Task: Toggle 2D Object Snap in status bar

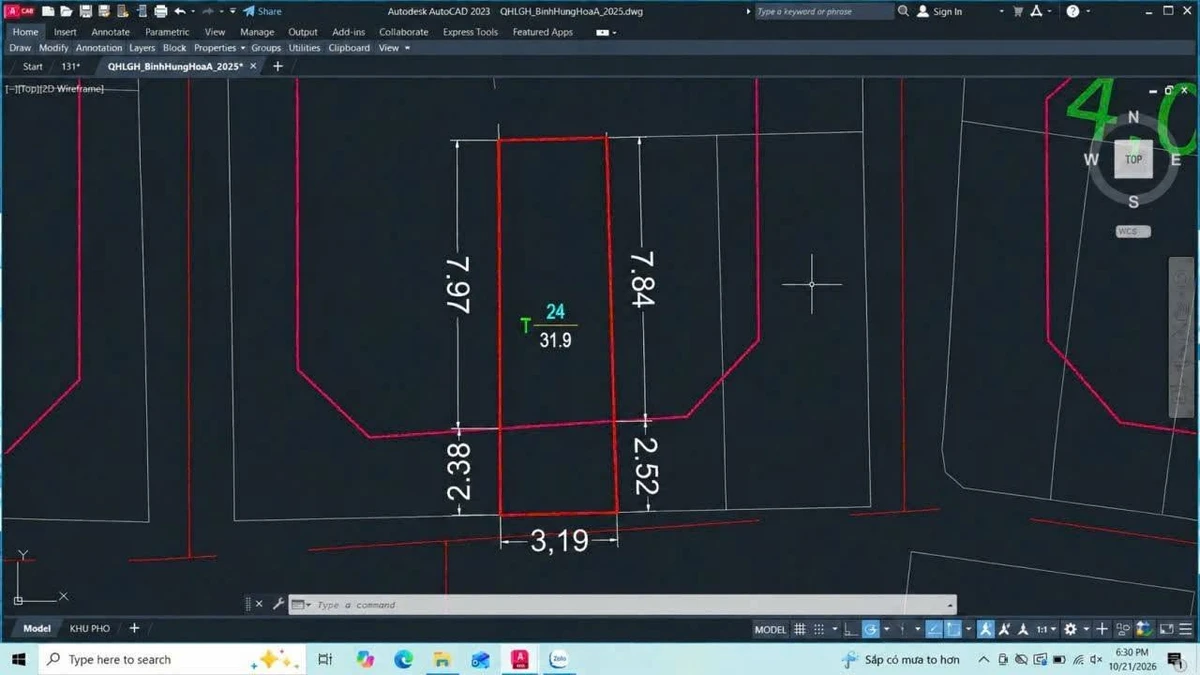Action: point(953,629)
